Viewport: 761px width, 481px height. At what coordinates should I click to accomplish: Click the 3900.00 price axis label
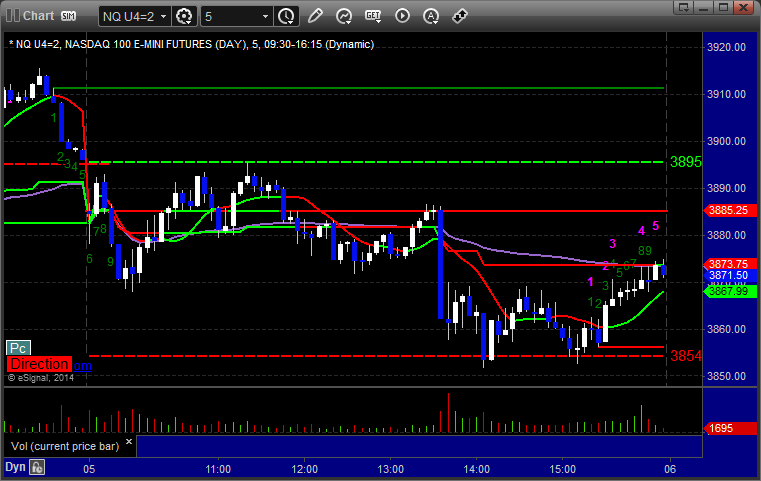pyautogui.click(x=726, y=141)
